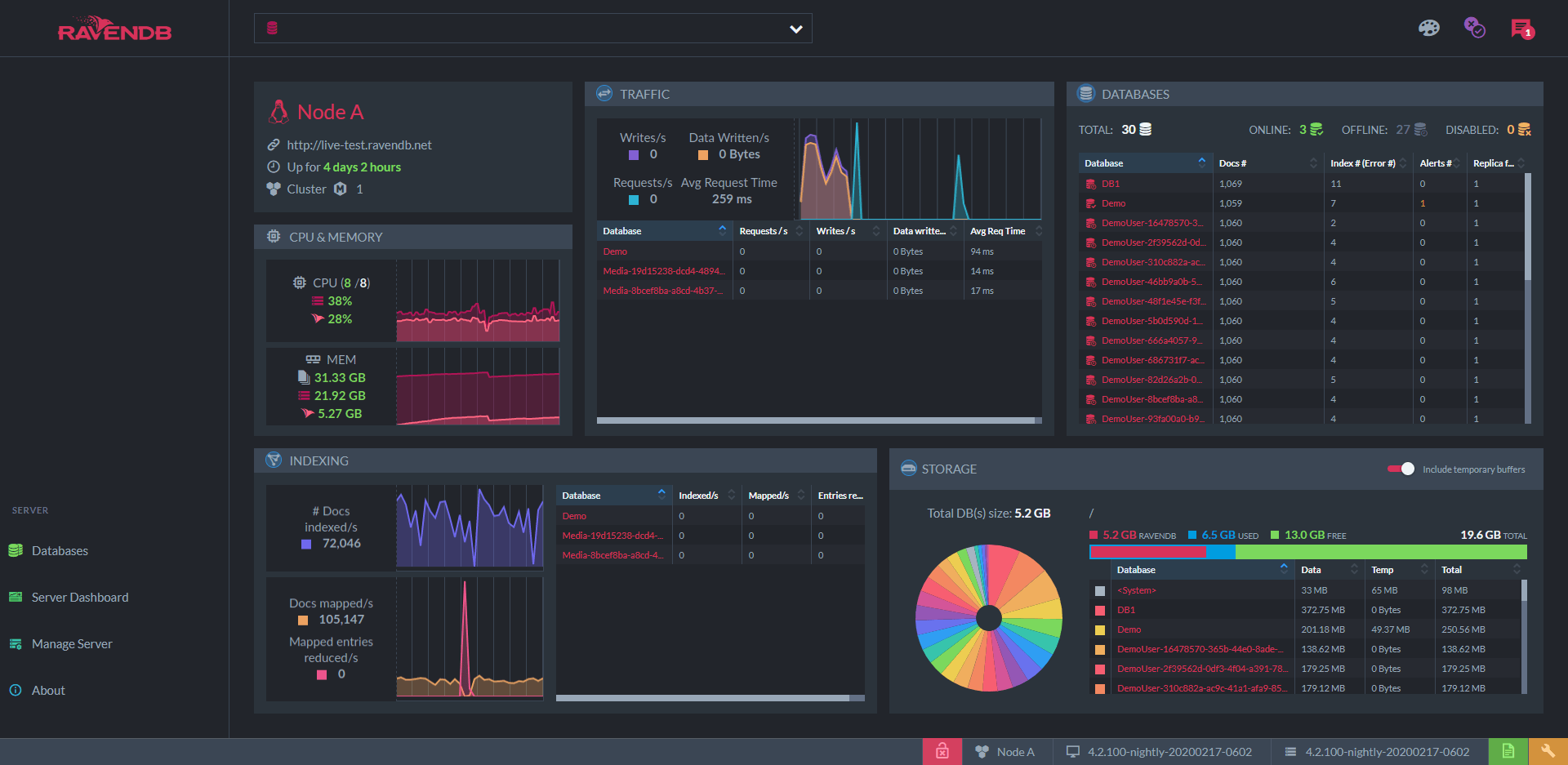Open Databases in the server sidebar
This screenshot has width=1568, height=765.
[60, 551]
